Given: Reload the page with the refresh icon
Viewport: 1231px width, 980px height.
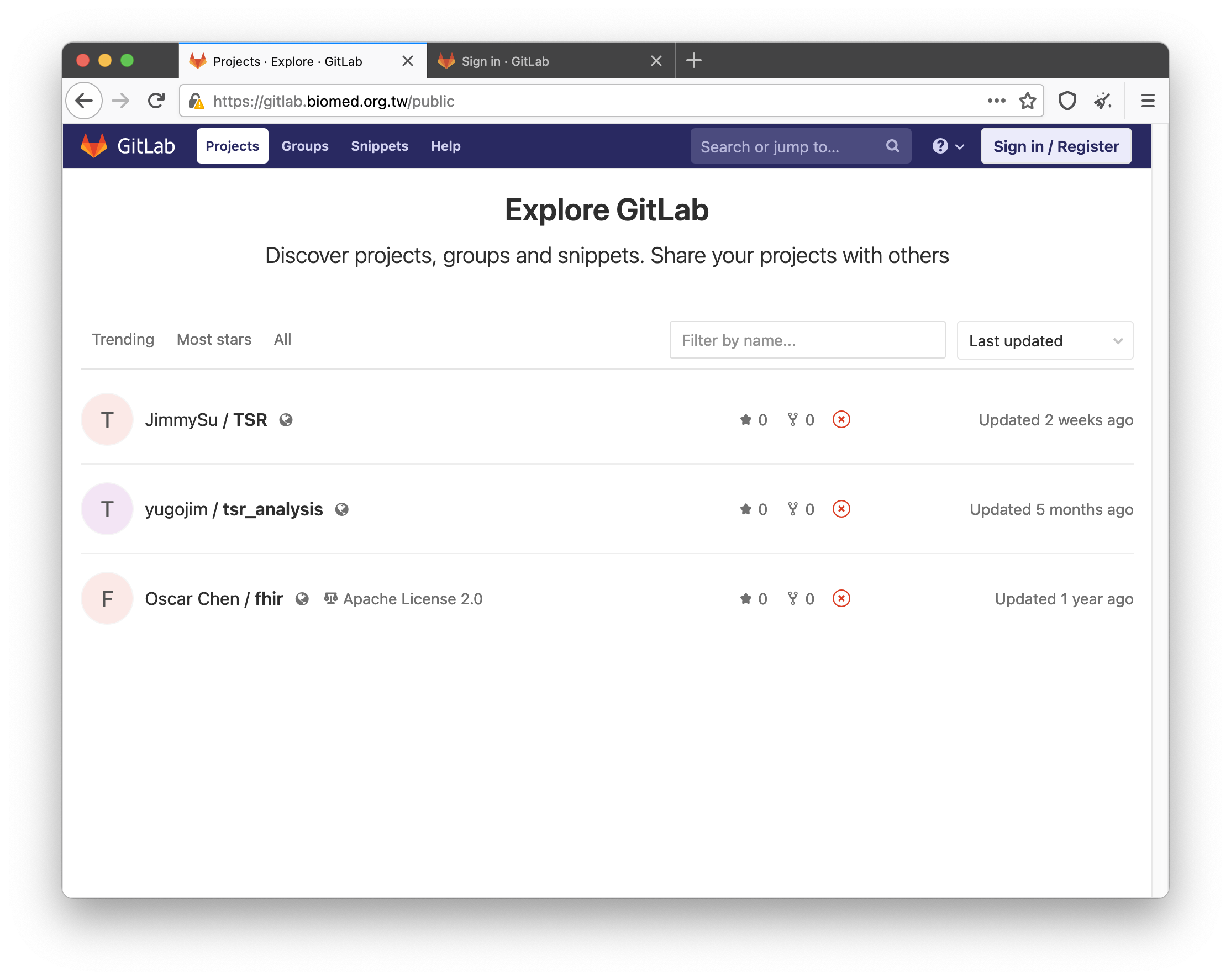Looking at the screenshot, I should pos(156,101).
